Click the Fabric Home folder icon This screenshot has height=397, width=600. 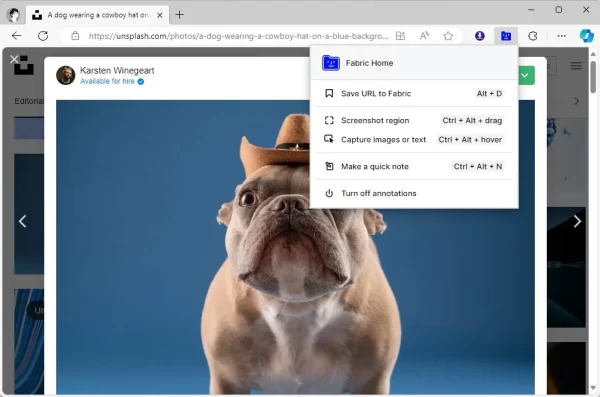coord(331,63)
